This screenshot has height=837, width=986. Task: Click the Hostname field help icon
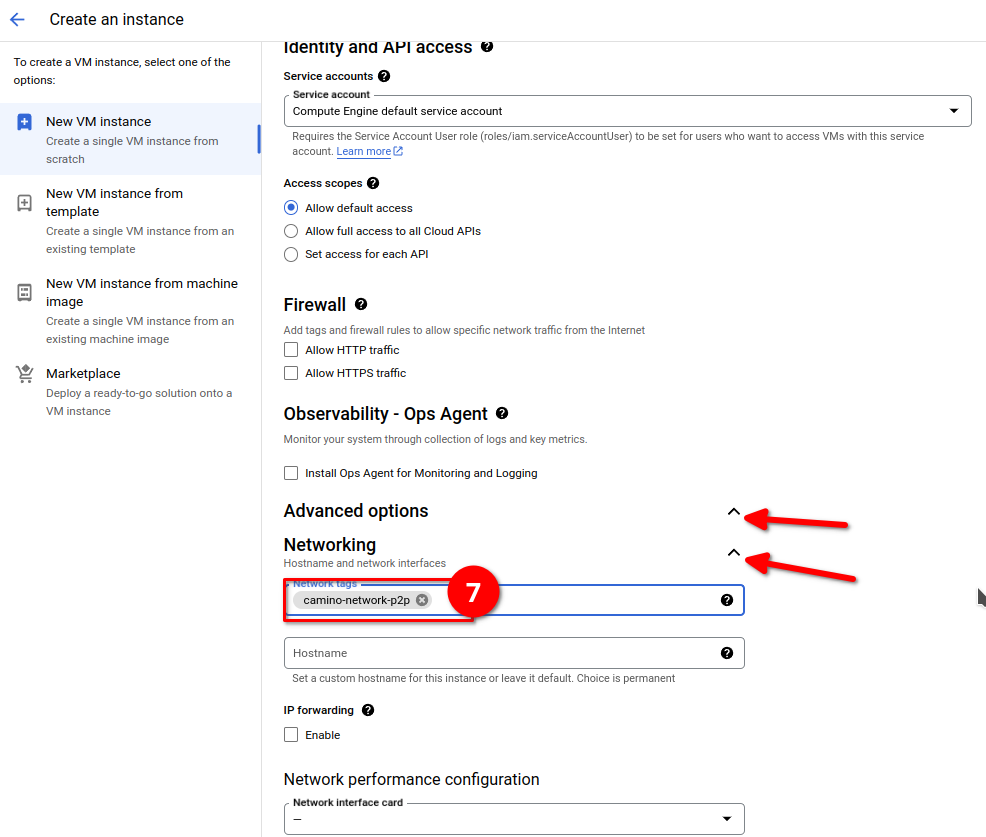point(727,653)
